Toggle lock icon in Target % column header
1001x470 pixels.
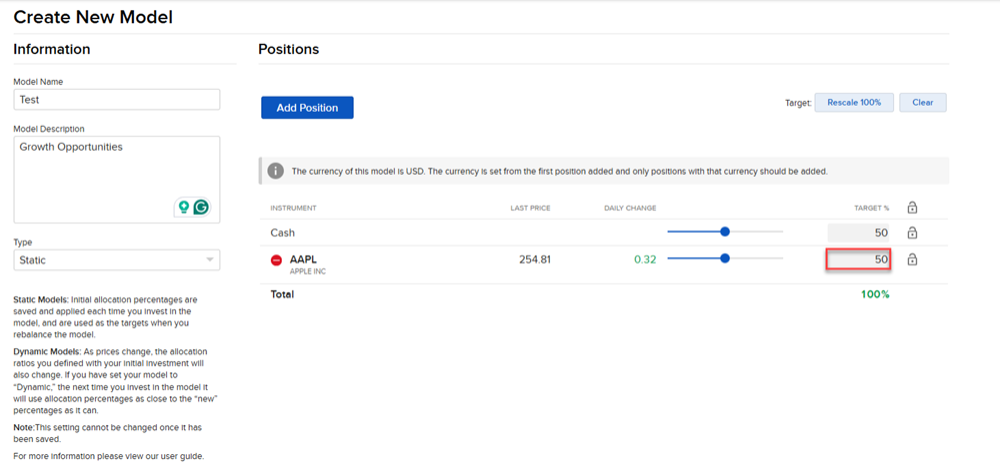click(x=912, y=208)
